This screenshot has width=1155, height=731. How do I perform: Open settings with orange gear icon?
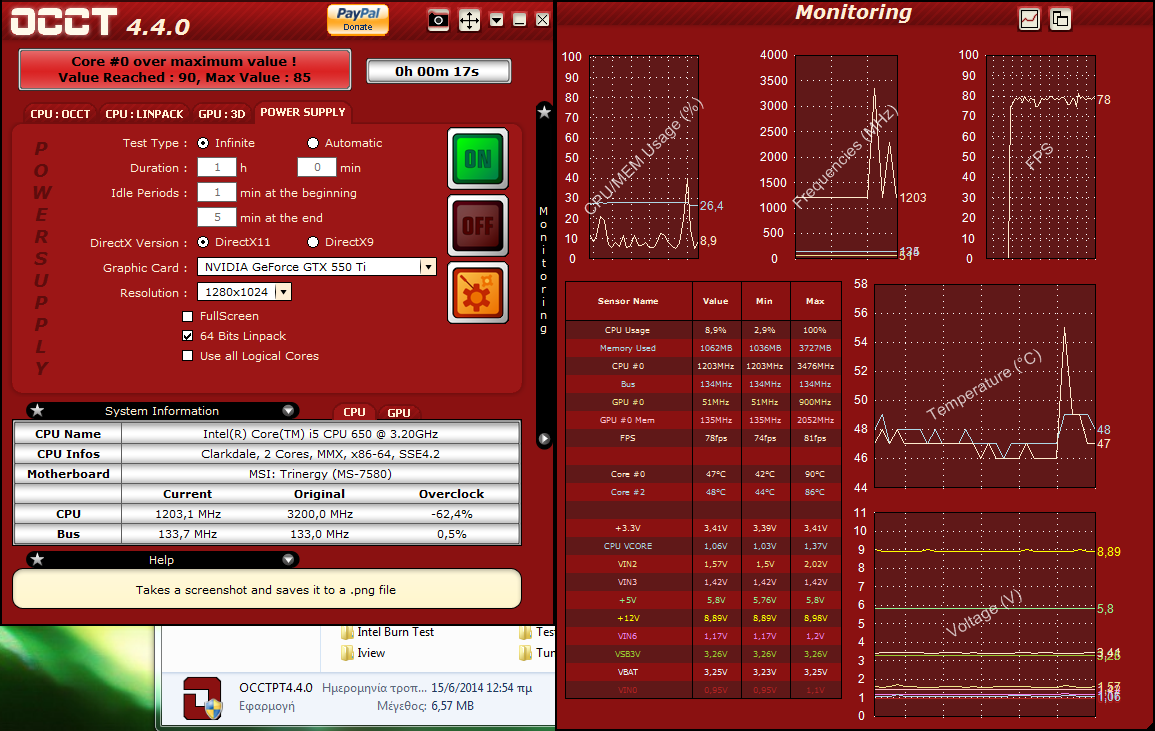pyautogui.click(x=478, y=293)
